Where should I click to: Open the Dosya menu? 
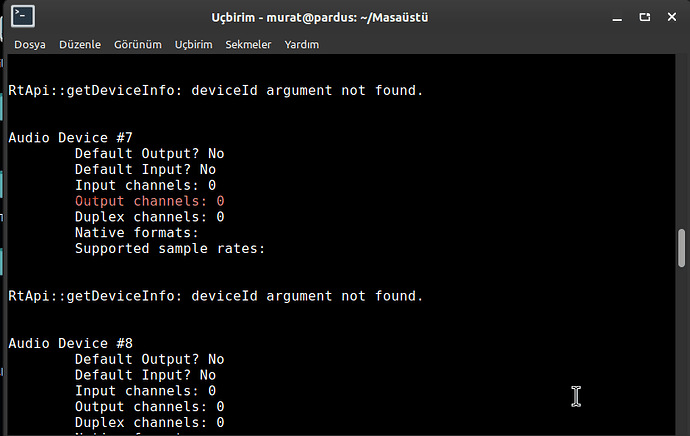(30, 45)
